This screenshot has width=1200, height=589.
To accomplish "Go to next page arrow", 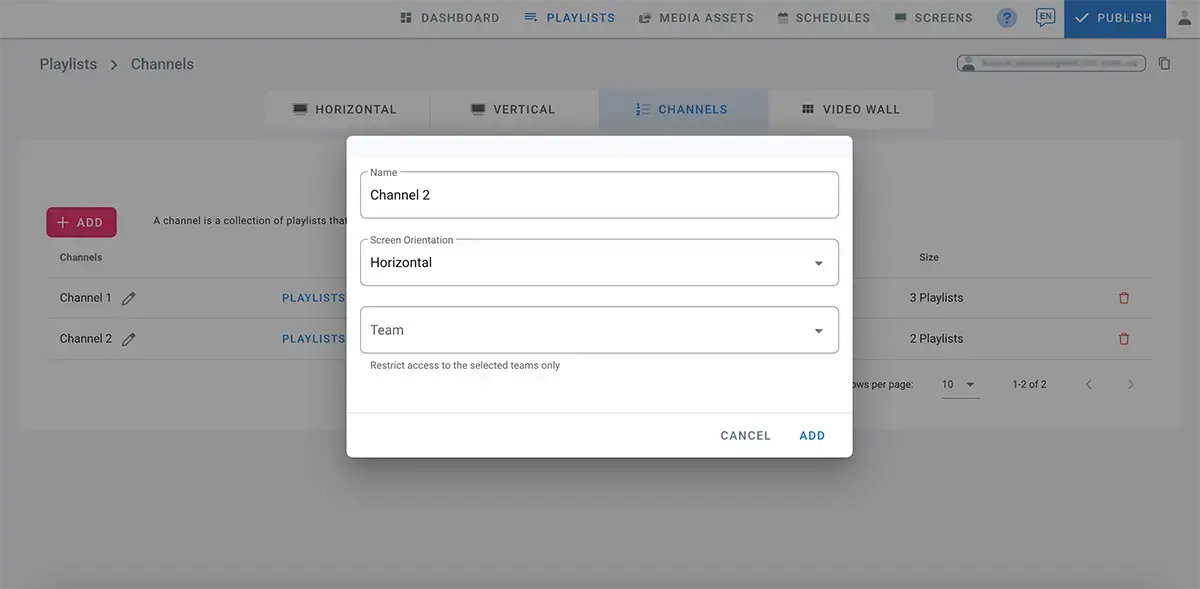I will pos(1131,385).
